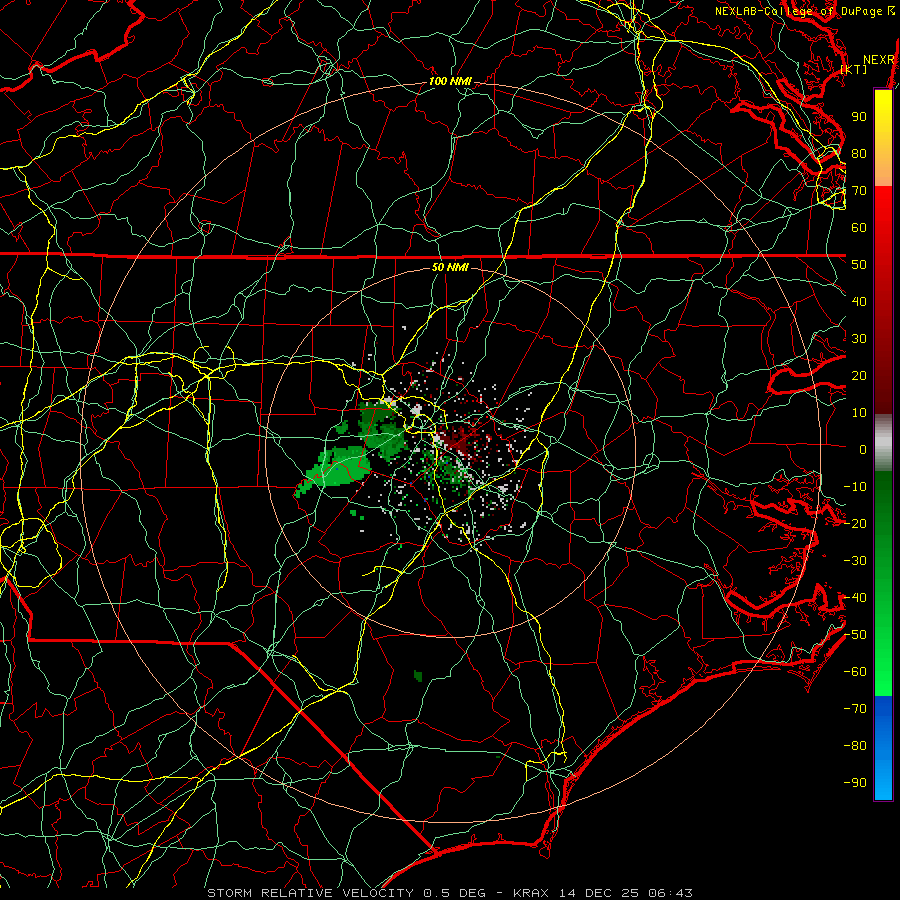This screenshot has height=900, width=900.
Task: Click the isolated small green echo south
Action: point(418,676)
